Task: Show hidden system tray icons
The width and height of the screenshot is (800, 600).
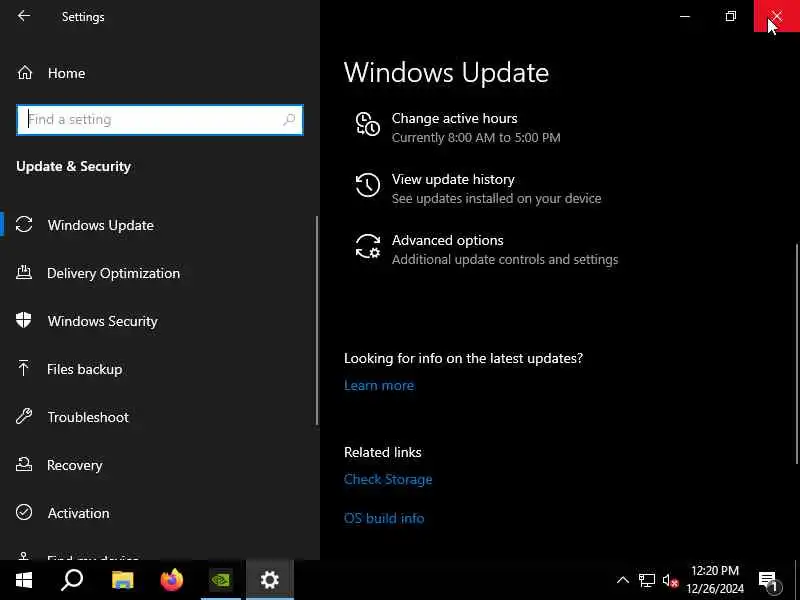Action: point(622,580)
